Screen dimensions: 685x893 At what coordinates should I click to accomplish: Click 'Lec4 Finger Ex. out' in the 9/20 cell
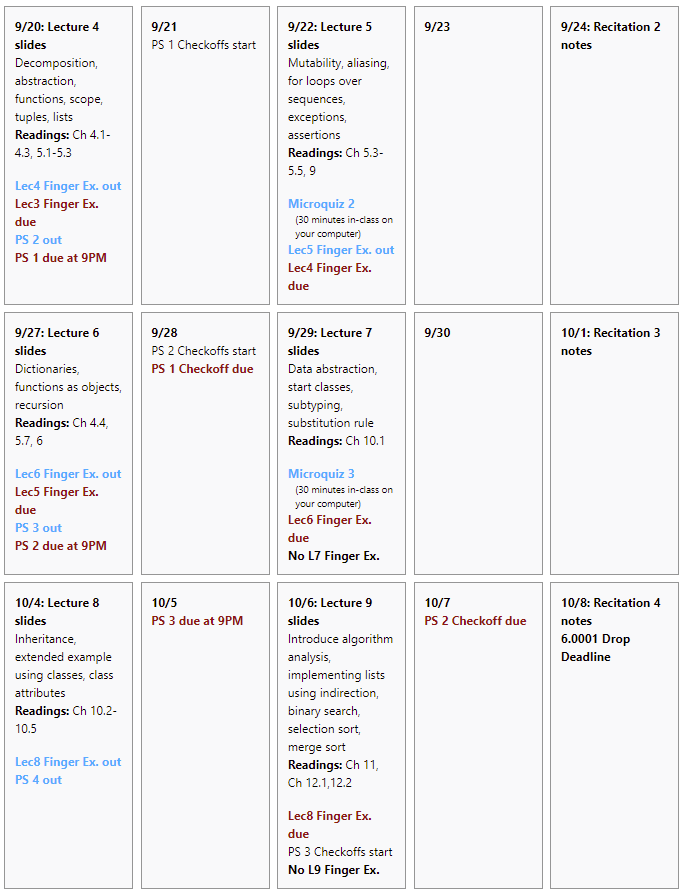pyautogui.click(x=68, y=186)
